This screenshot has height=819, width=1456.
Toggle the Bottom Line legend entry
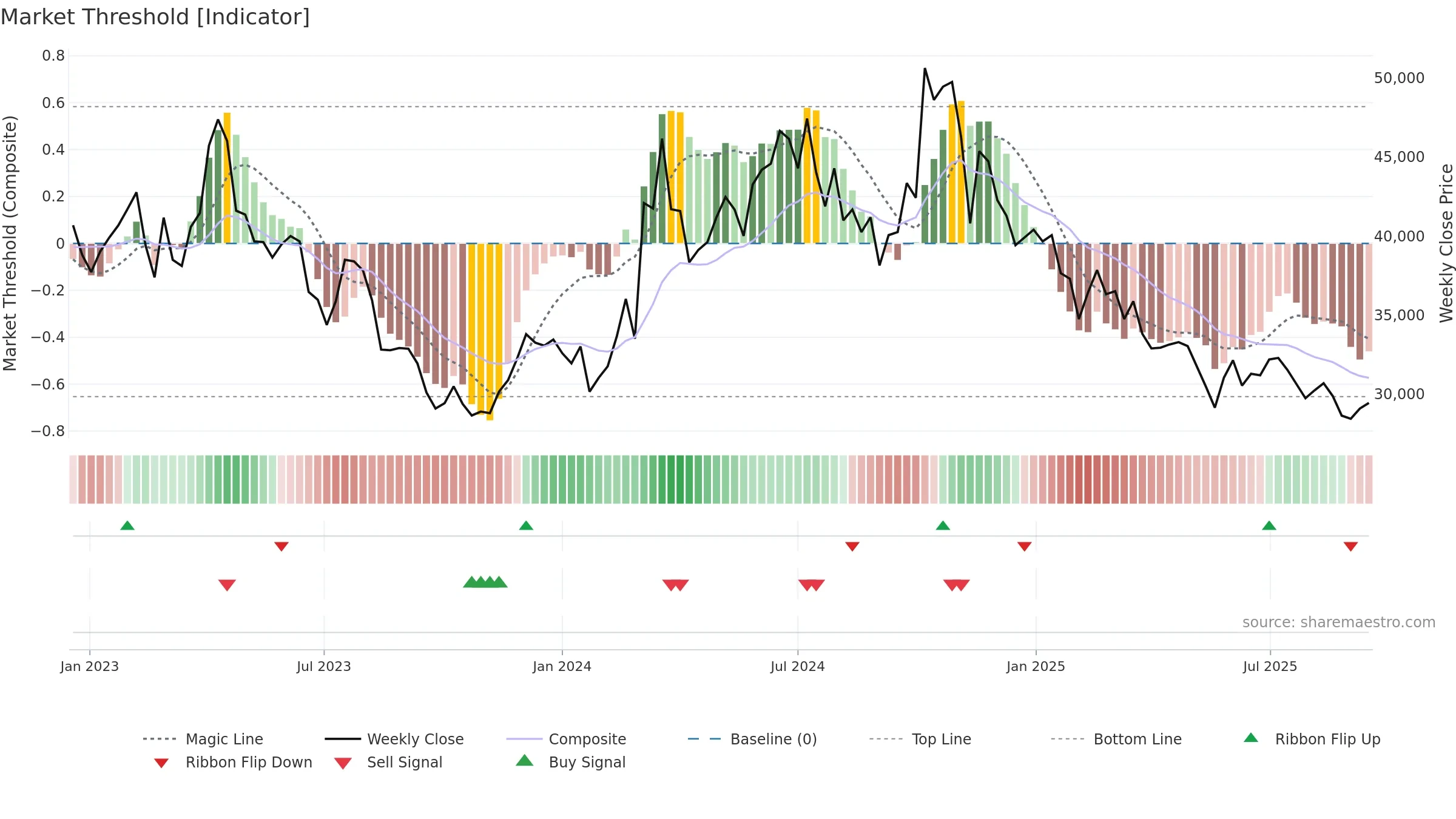1116,739
